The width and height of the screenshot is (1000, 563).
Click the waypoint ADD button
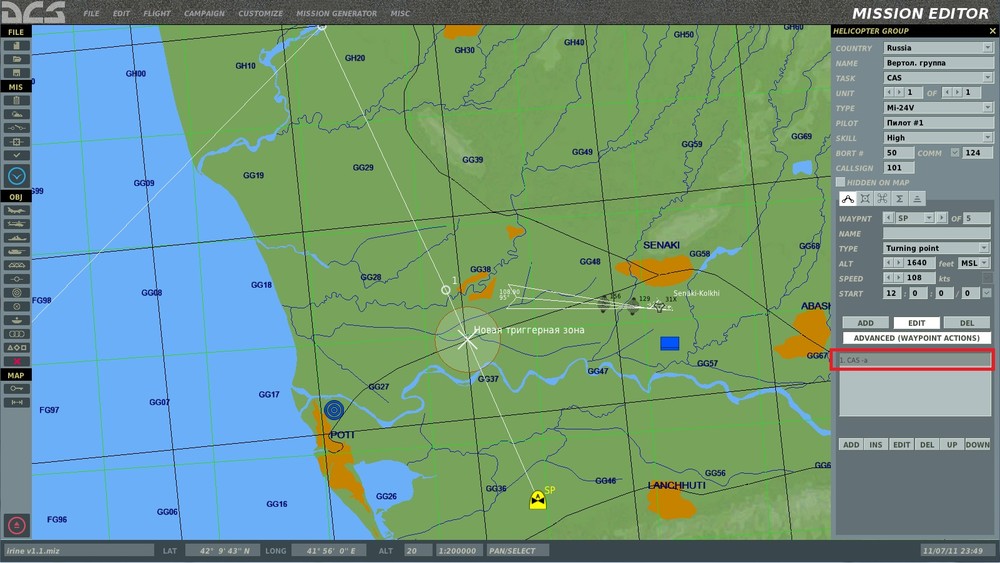tap(865, 323)
